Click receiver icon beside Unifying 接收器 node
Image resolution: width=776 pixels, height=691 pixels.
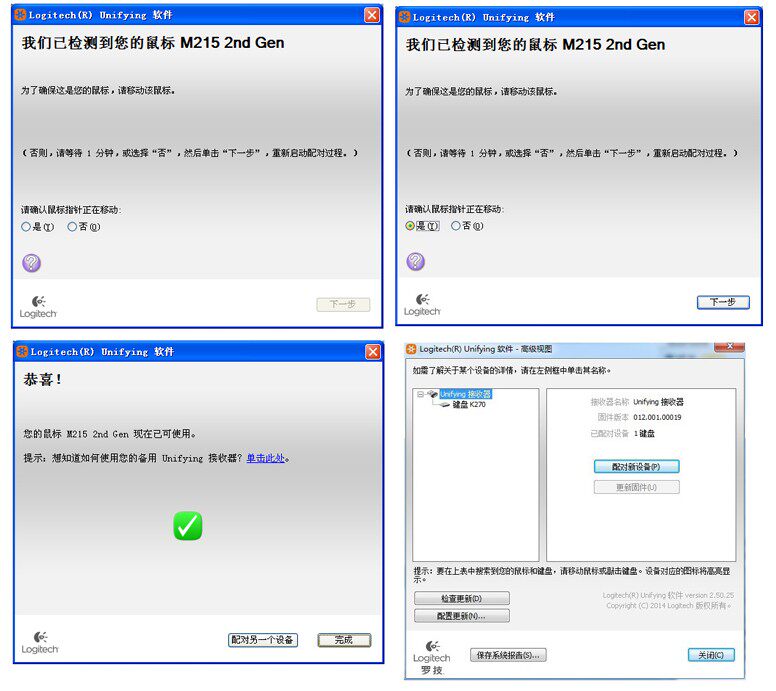(433, 394)
